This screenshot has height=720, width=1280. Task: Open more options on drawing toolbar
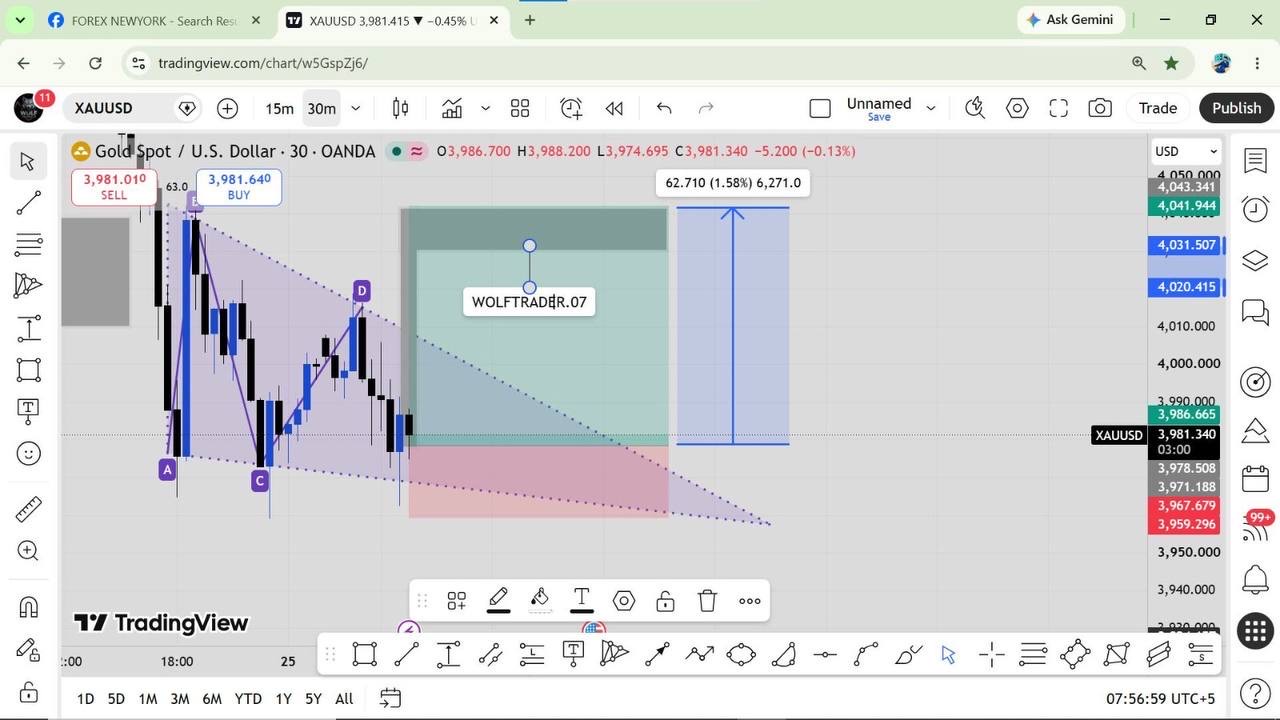click(749, 601)
